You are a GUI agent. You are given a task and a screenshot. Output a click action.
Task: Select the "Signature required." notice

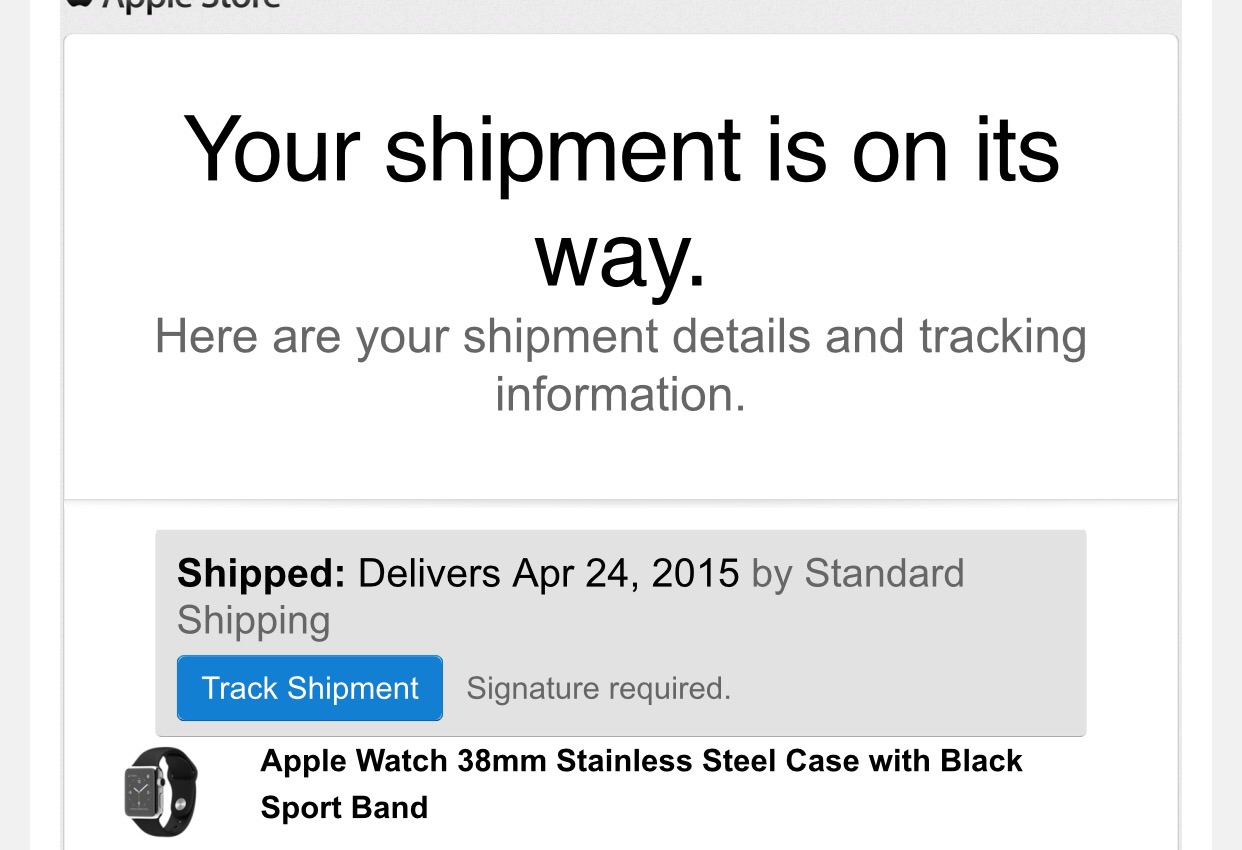tap(599, 689)
